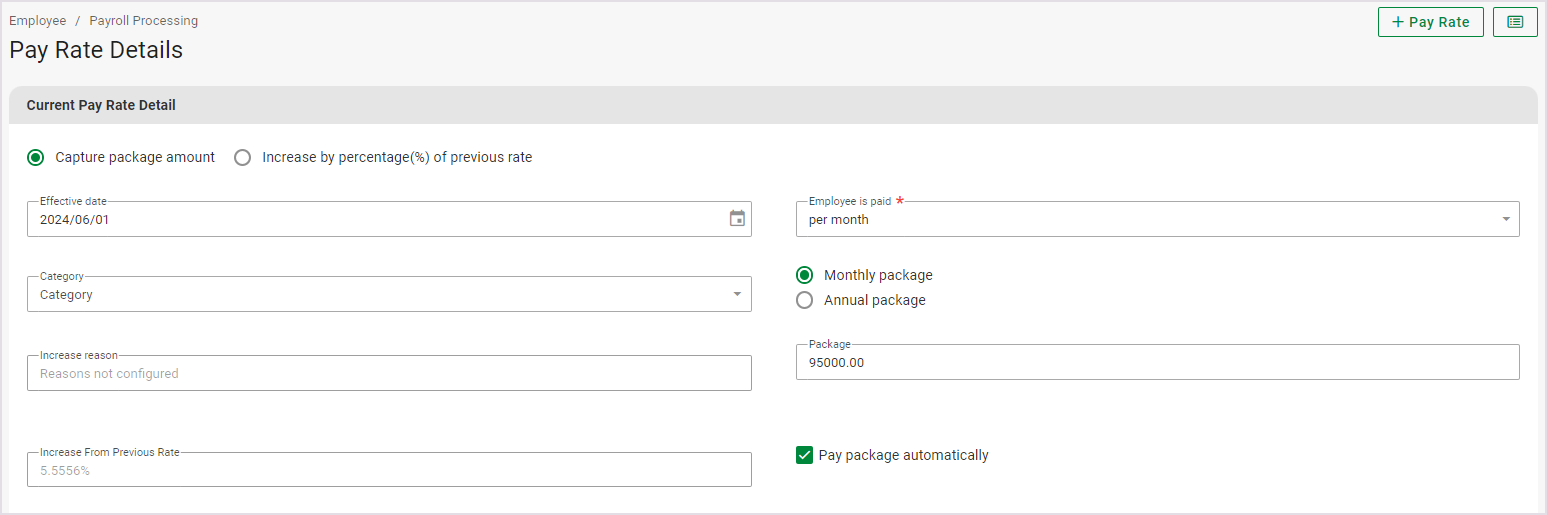This screenshot has height=515, width=1547.
Task: Navigate to Payroll Processing breadcrumb
Action: point(143,21)
